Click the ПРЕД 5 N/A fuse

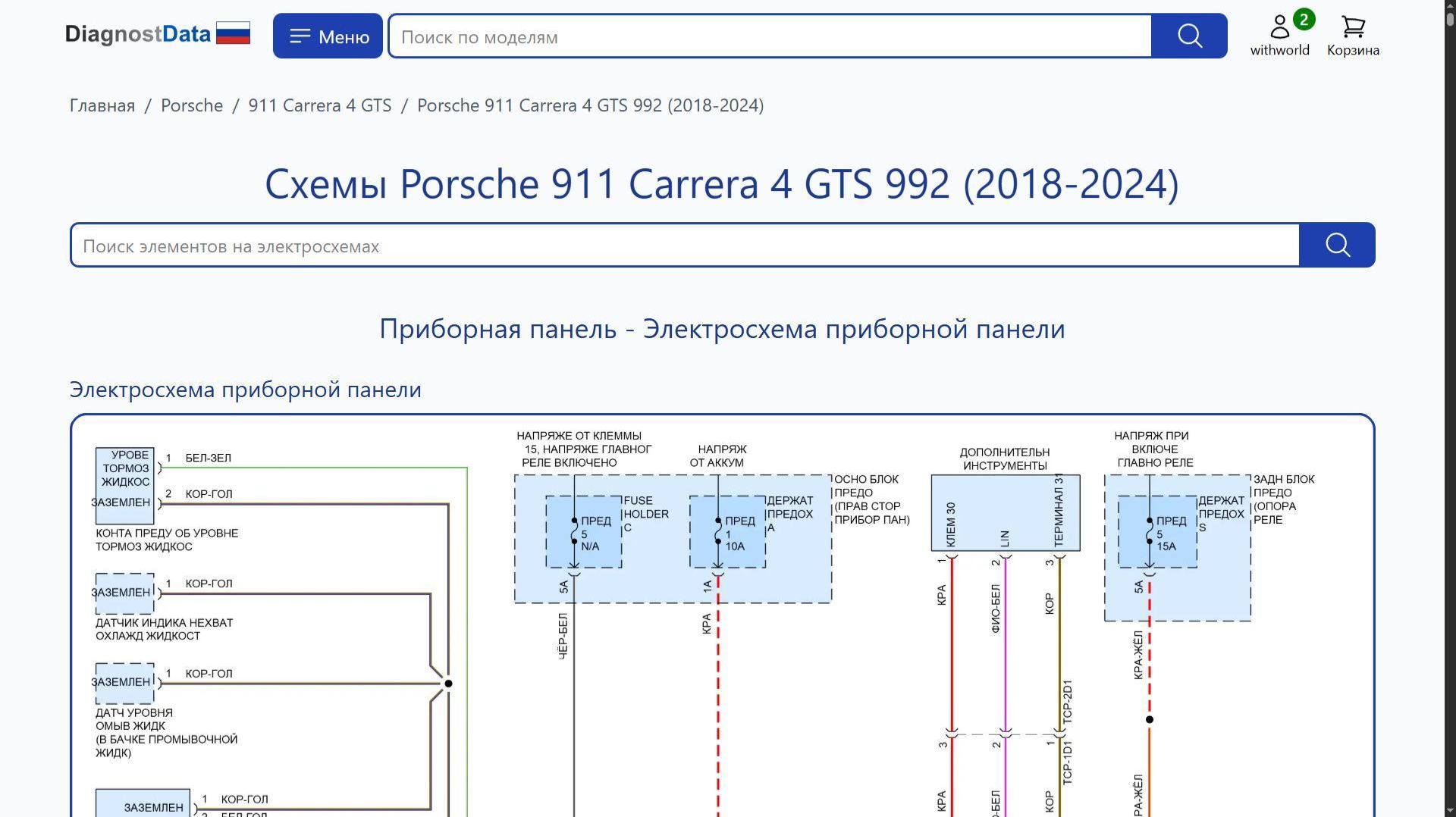584,532
